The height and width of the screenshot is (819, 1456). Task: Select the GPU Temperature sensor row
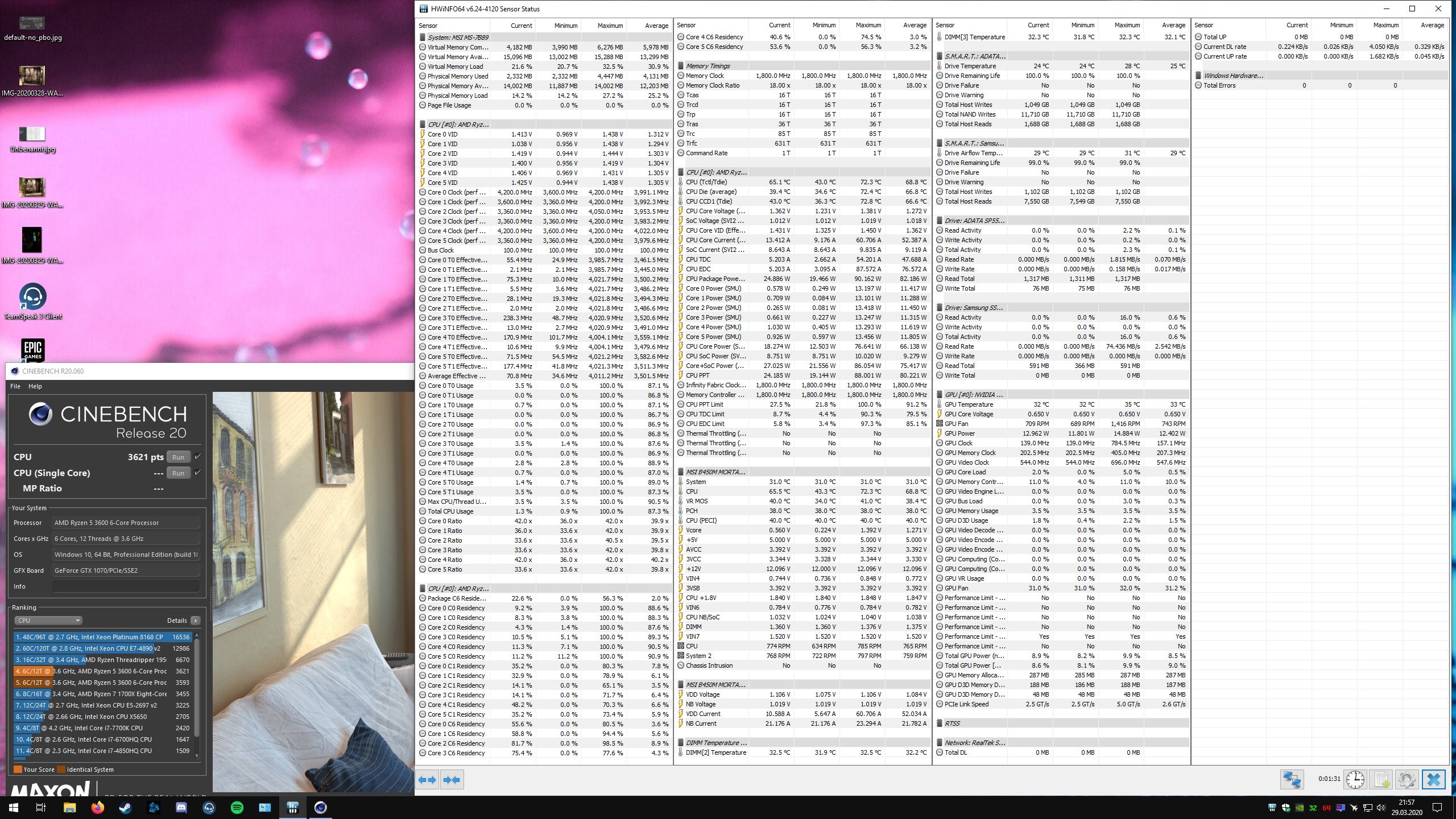pyautogui.click(x=1061, y=404)
